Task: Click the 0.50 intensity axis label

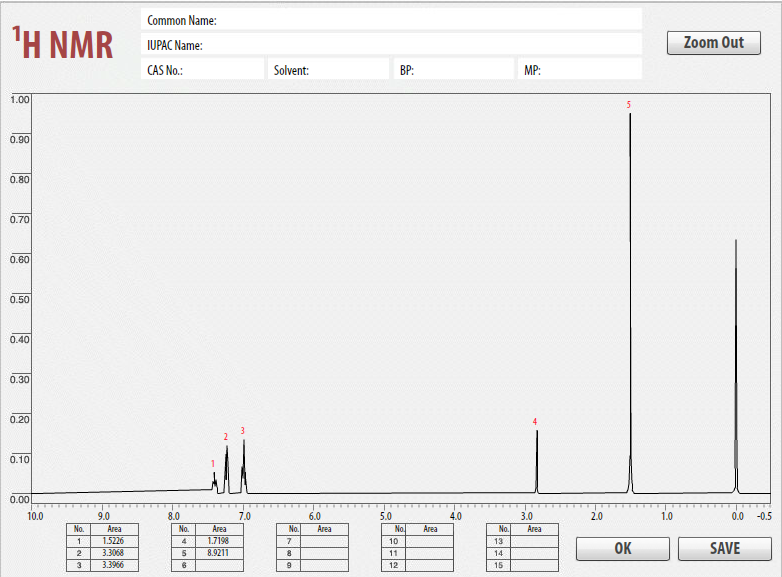Action: pyautogui.click(x=20, y=300)
